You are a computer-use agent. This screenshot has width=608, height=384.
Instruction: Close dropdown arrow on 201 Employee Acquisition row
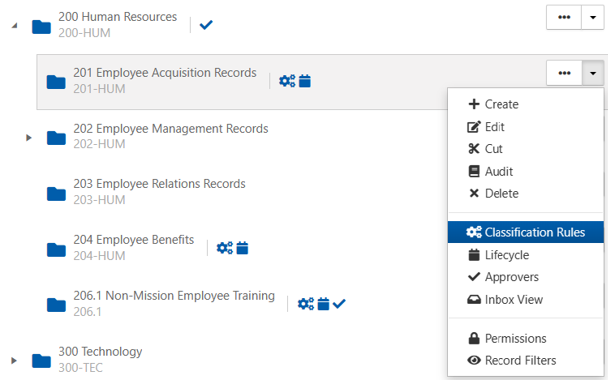click(x=592, y=73)
